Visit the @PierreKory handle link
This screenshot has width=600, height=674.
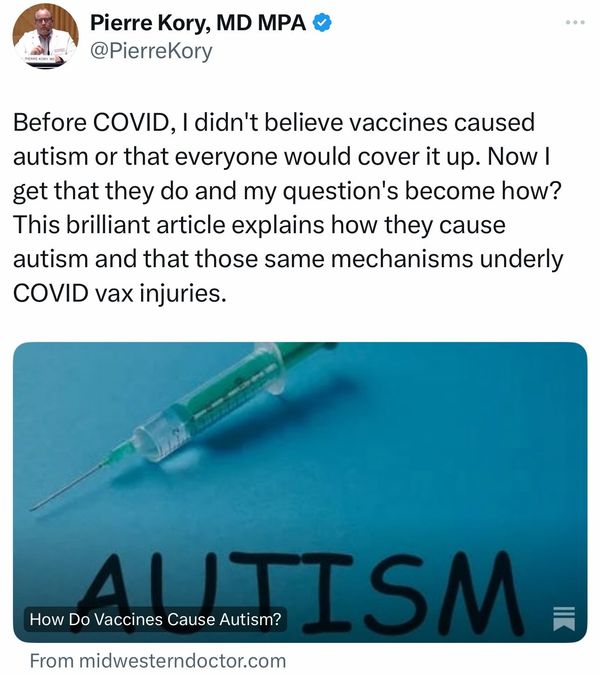tap(151, 51)
